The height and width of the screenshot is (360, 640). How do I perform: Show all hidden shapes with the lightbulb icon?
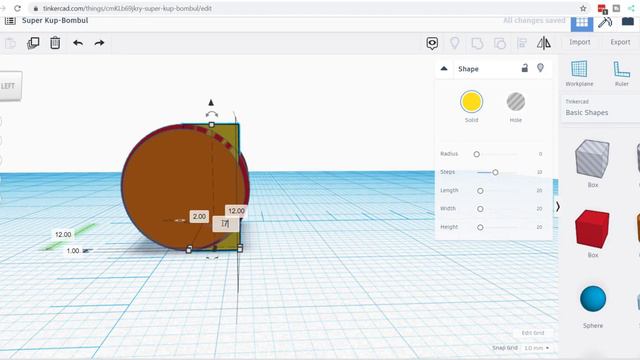click(x=454, y=43)
